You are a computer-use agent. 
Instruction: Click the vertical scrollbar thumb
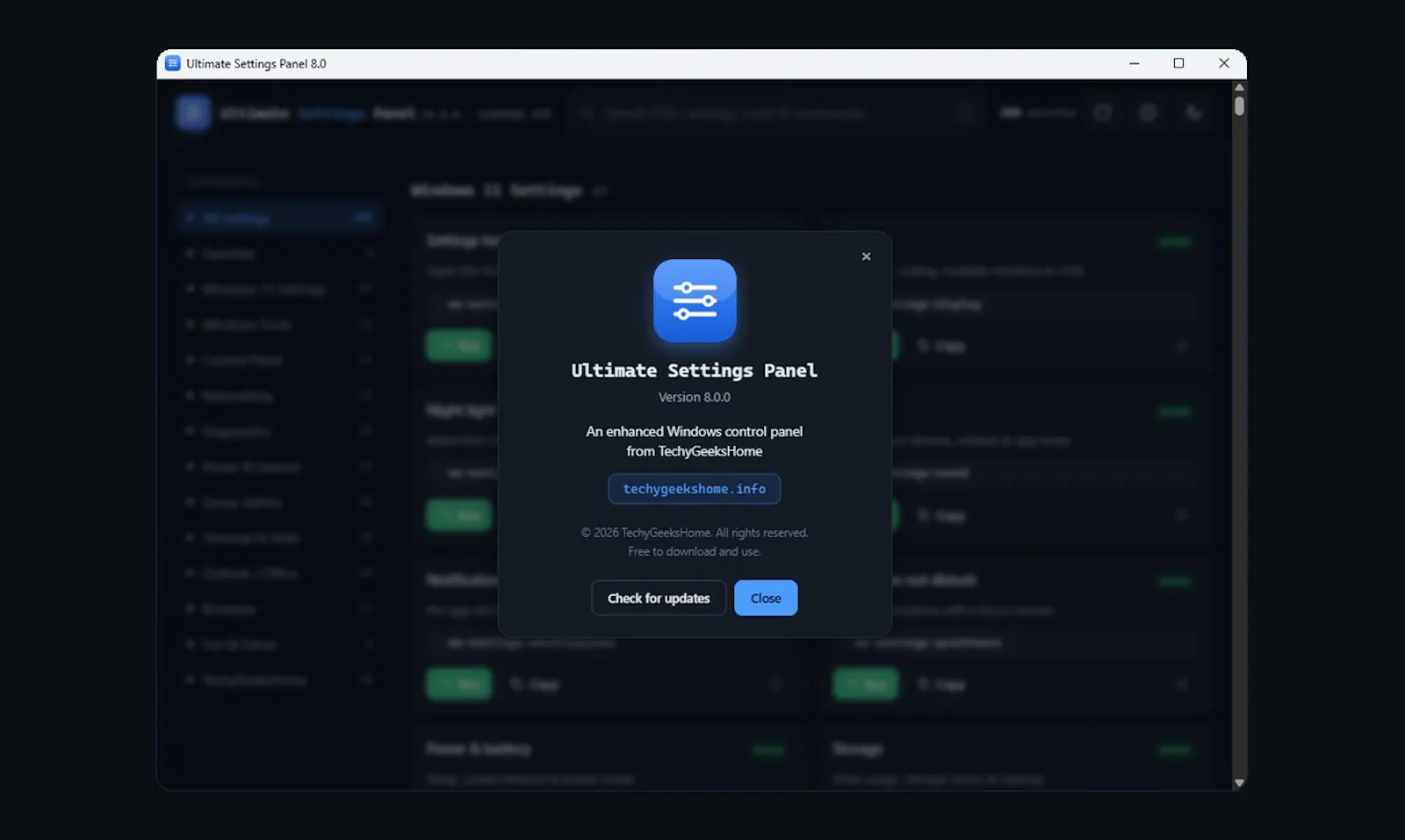1239,105
